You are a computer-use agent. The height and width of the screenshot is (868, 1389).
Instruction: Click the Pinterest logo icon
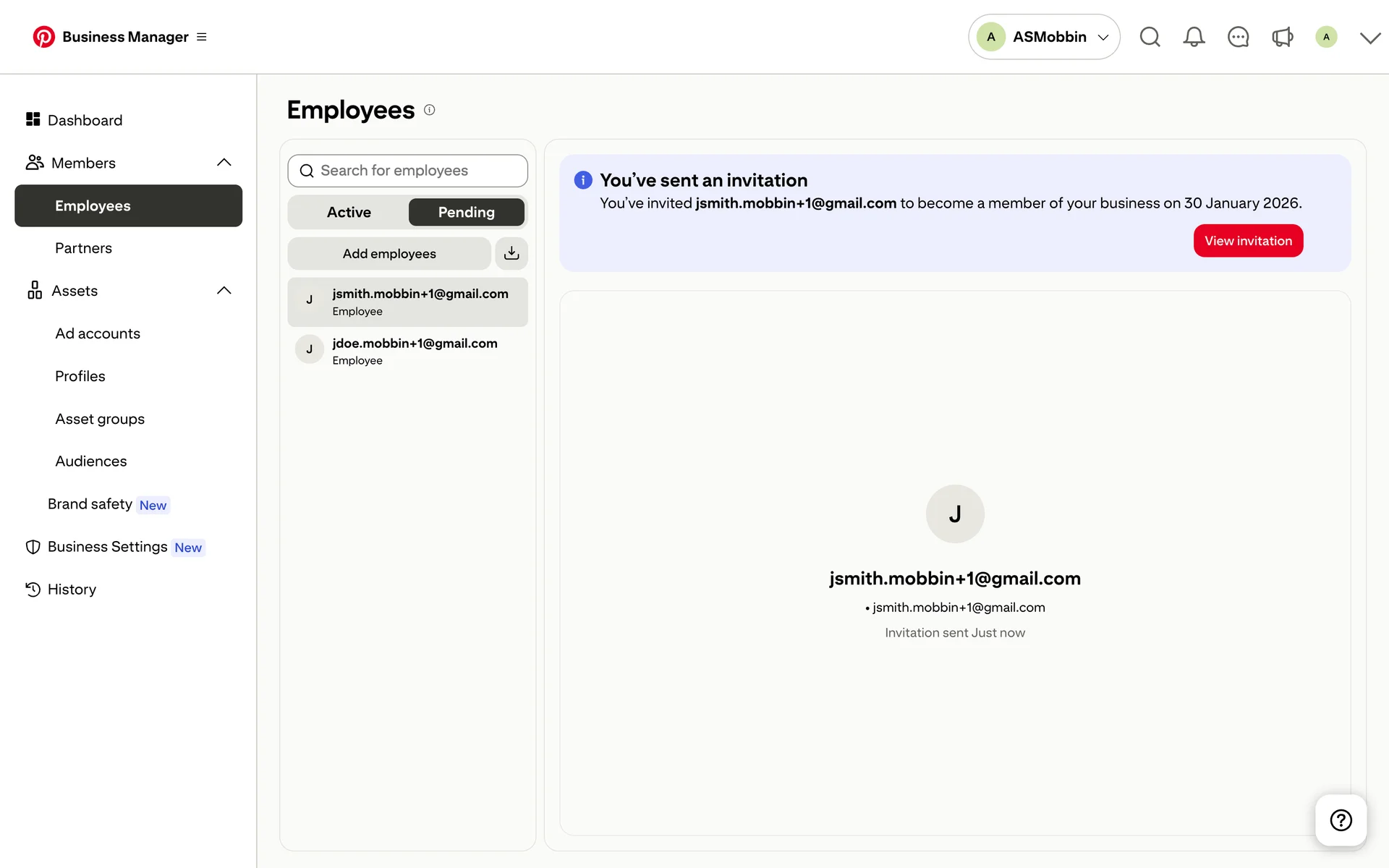tap(43, 37)
